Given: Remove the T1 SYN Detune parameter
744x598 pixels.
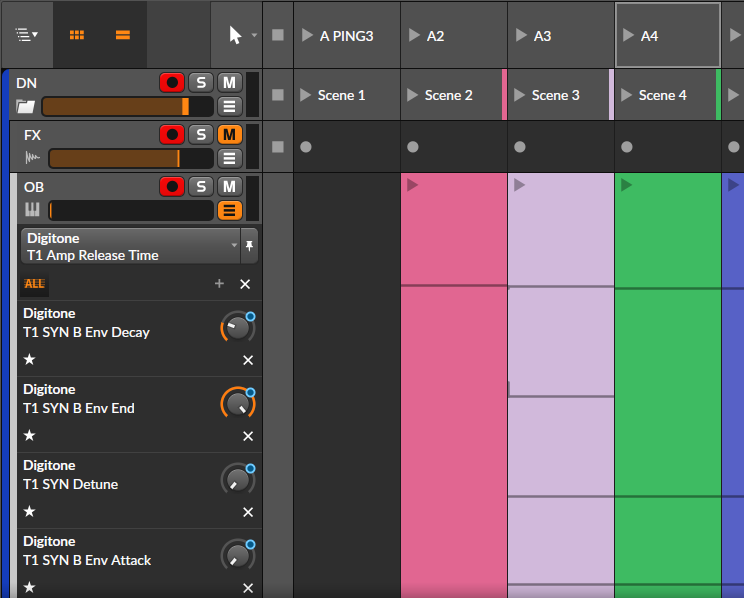Looking at the screenshot, I should click(248, 512).
